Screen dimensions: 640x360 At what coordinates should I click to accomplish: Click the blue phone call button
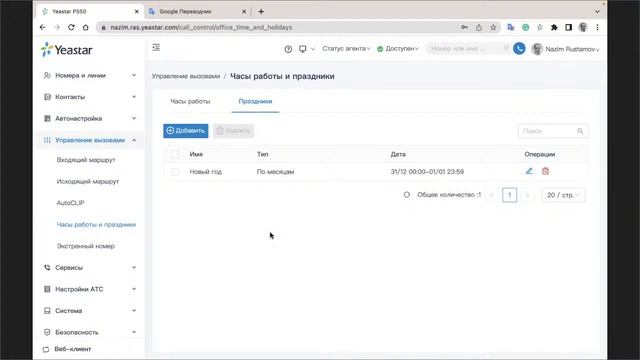[x=519, y=49]
